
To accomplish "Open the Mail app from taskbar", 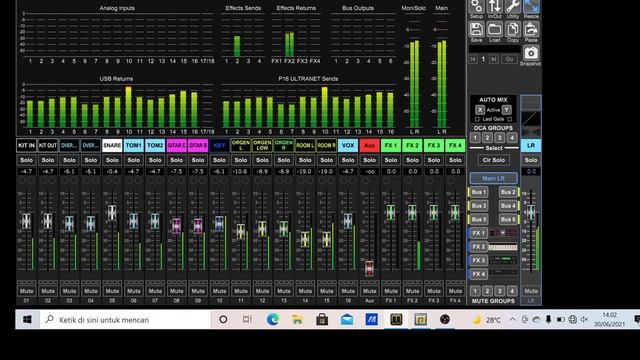I will pyautogui.click(x=347, y=320).
